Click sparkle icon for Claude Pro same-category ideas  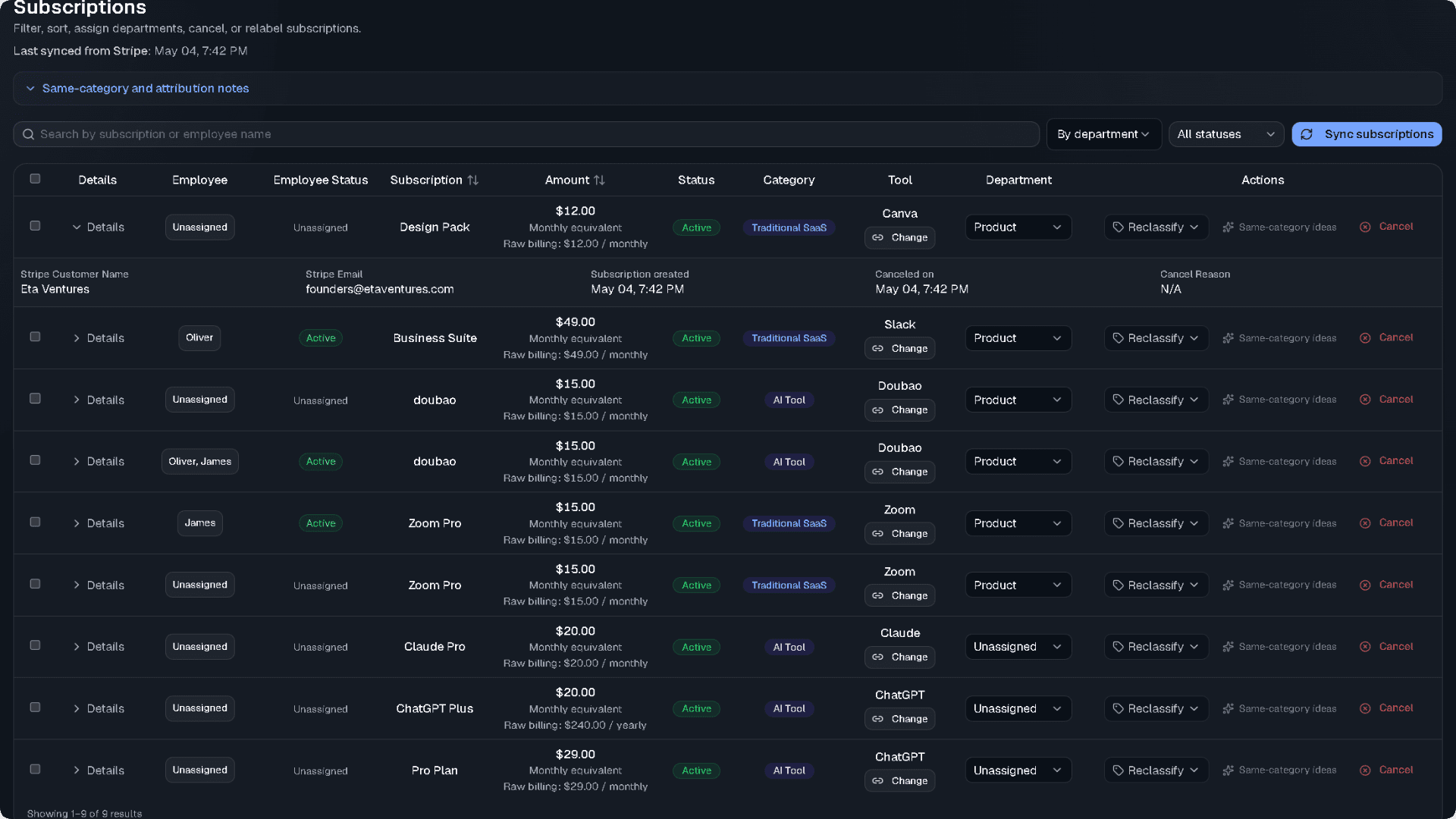(1228, 647)
